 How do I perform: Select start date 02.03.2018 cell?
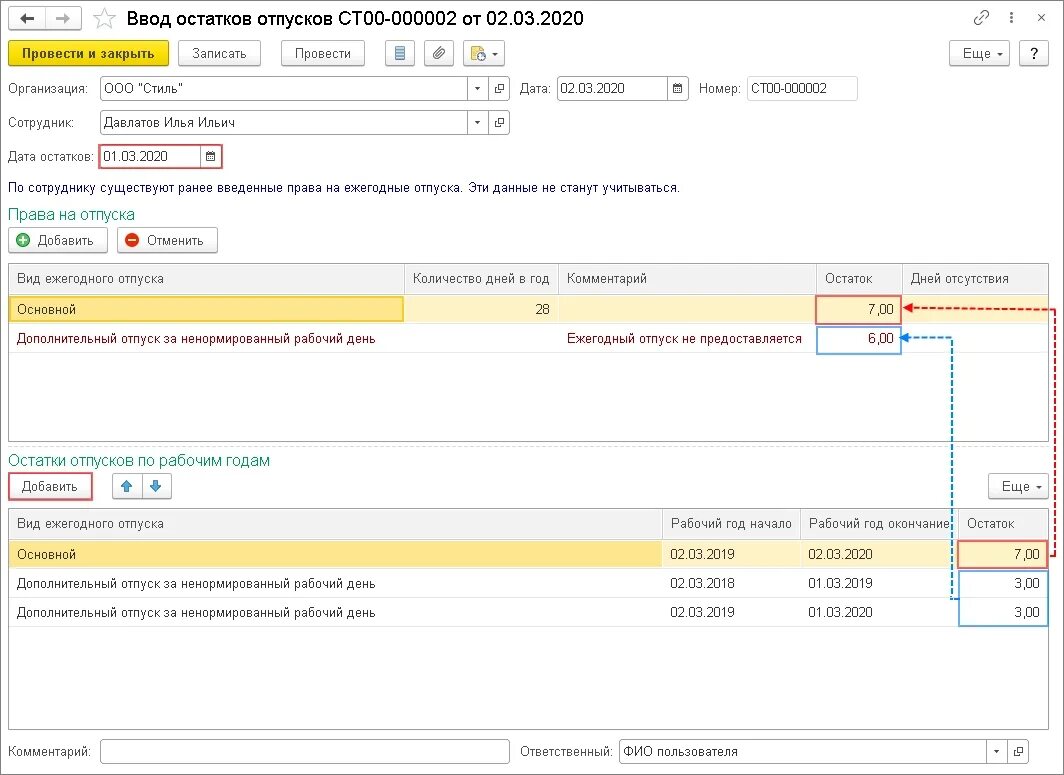731,584
